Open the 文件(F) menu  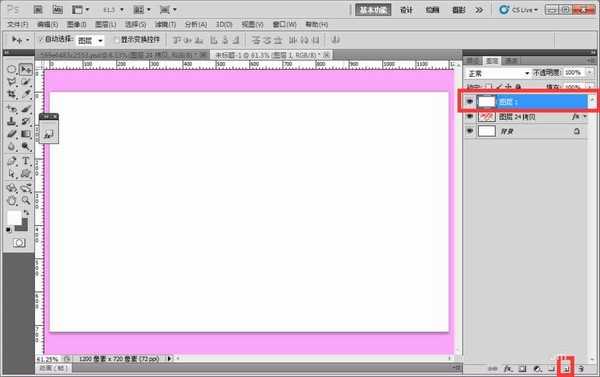18,24
